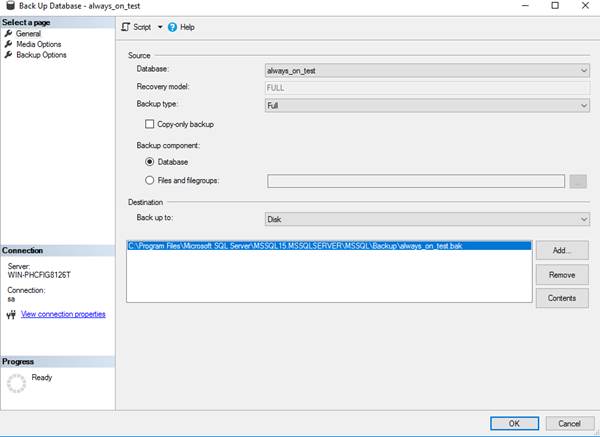The image size is (600, 437).
Task: Click the connection properties icon
Action: coord(10,314)
